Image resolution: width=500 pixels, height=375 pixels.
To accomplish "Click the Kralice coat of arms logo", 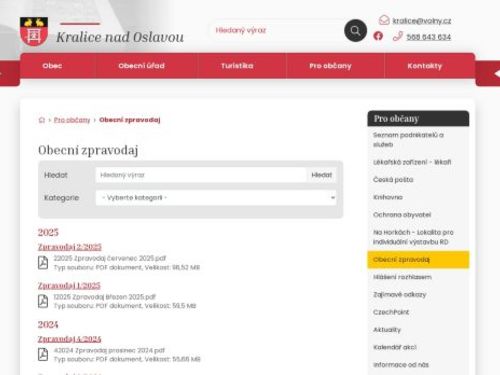I will tap(34, 31).
